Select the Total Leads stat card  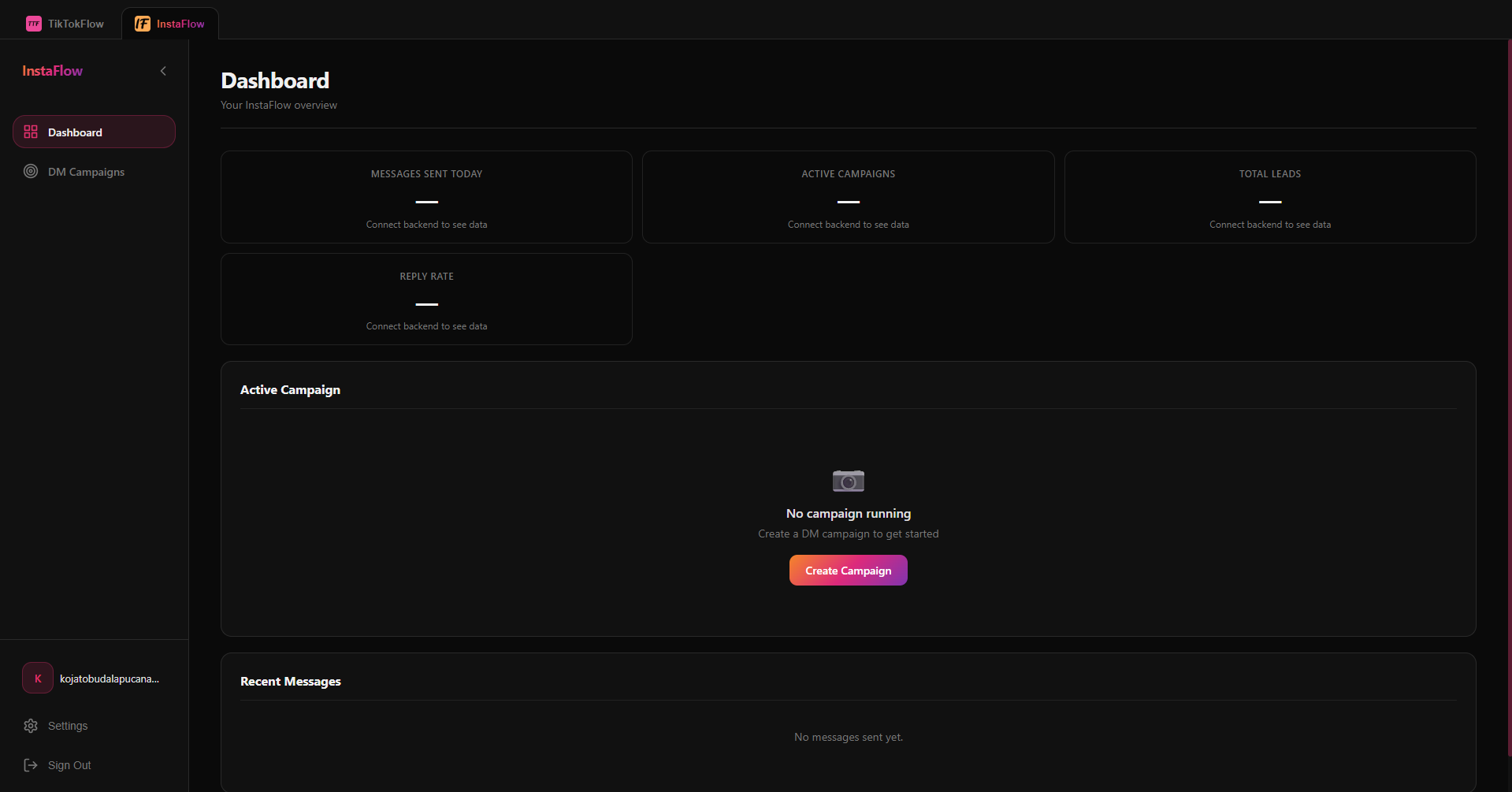(x=1269, y=197)
